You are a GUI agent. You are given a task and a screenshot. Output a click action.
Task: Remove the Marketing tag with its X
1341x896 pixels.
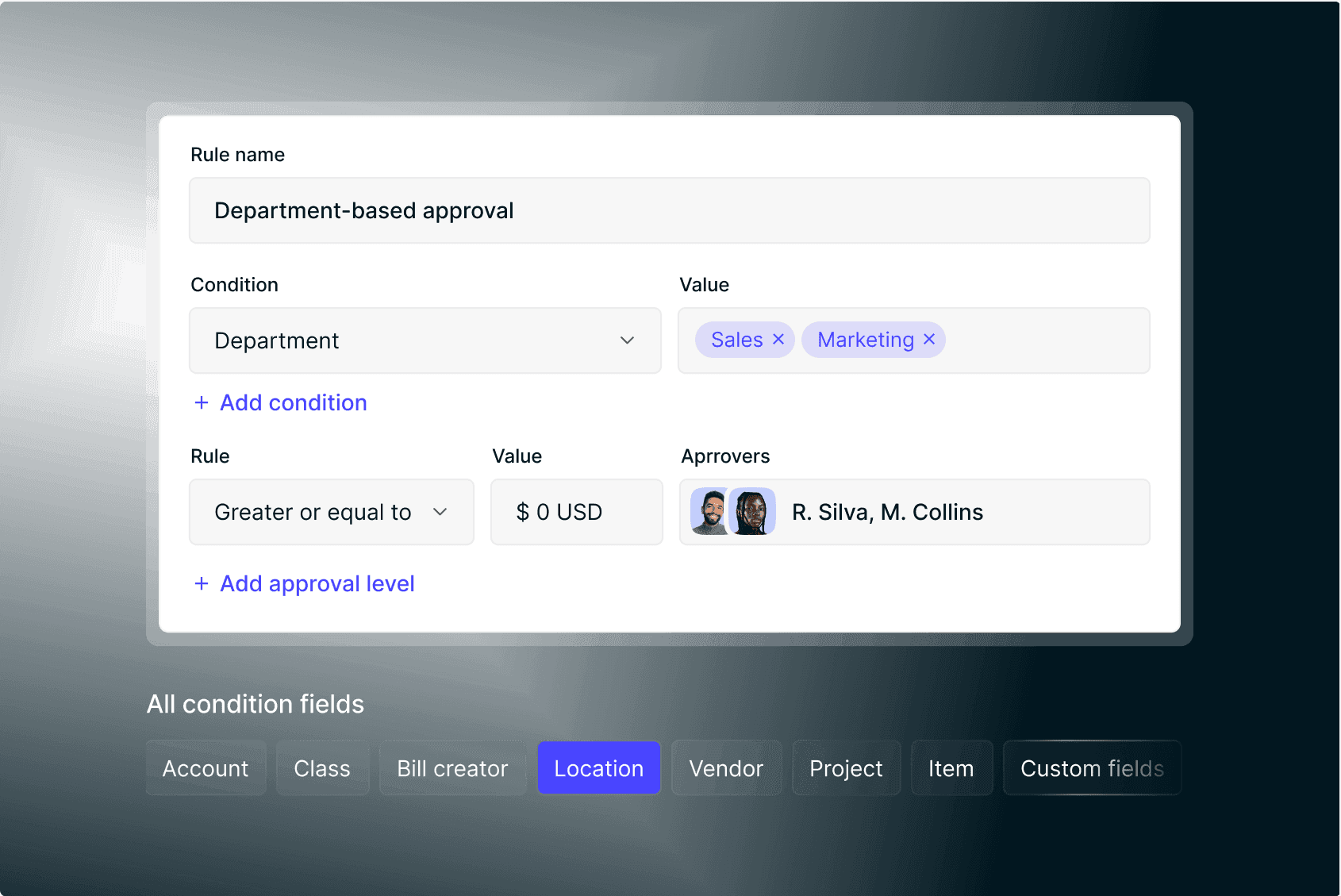(929, 340)
